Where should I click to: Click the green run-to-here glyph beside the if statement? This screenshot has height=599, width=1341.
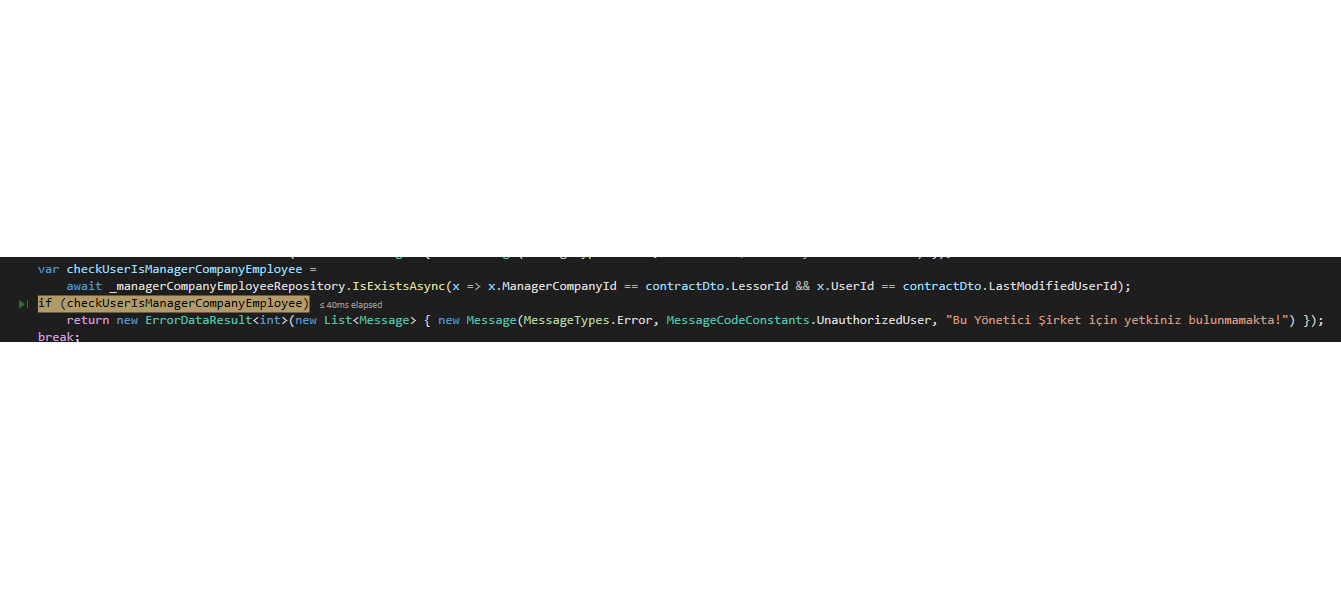pos(22,304)
